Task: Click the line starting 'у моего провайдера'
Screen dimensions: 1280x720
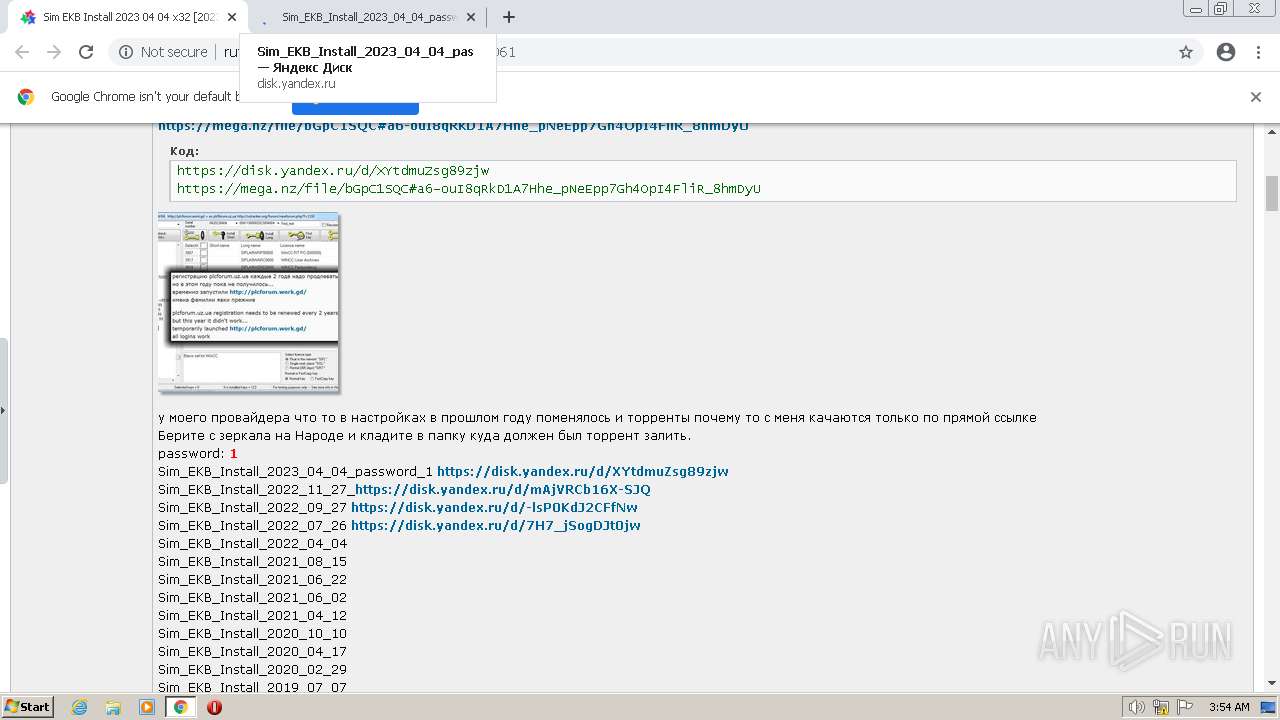Action: tap(597, 418)
